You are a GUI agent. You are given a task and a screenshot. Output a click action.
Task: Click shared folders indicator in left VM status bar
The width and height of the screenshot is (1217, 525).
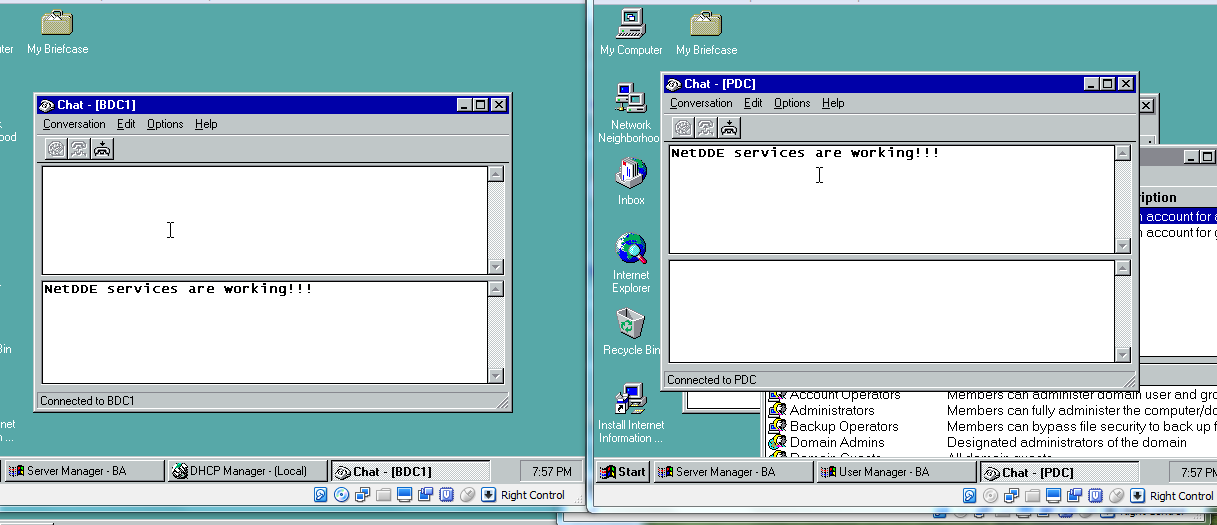coord(384,495)
